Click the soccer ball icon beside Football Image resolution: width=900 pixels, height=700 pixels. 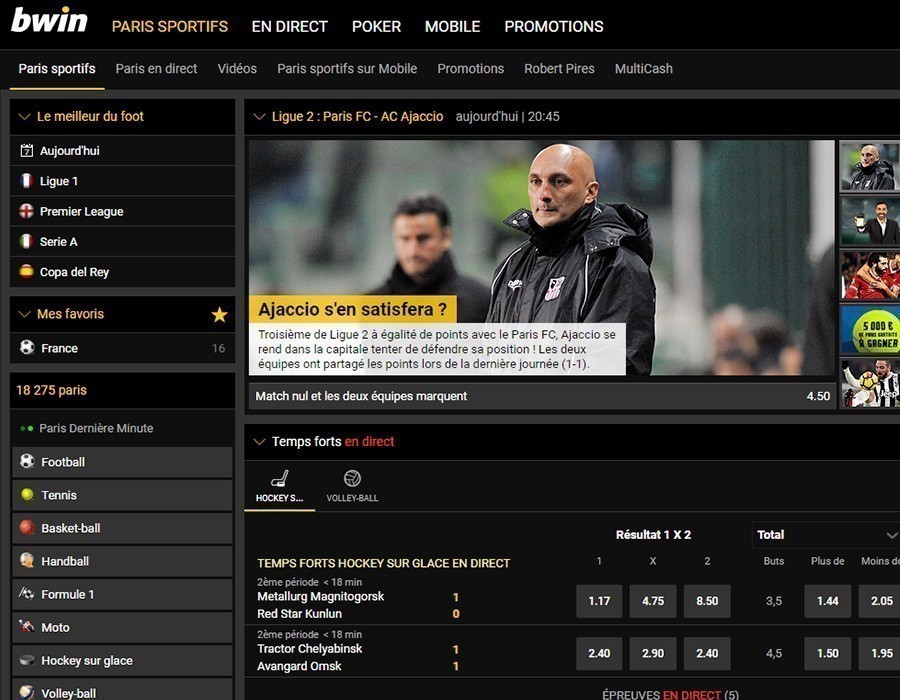tap(27, 461)
